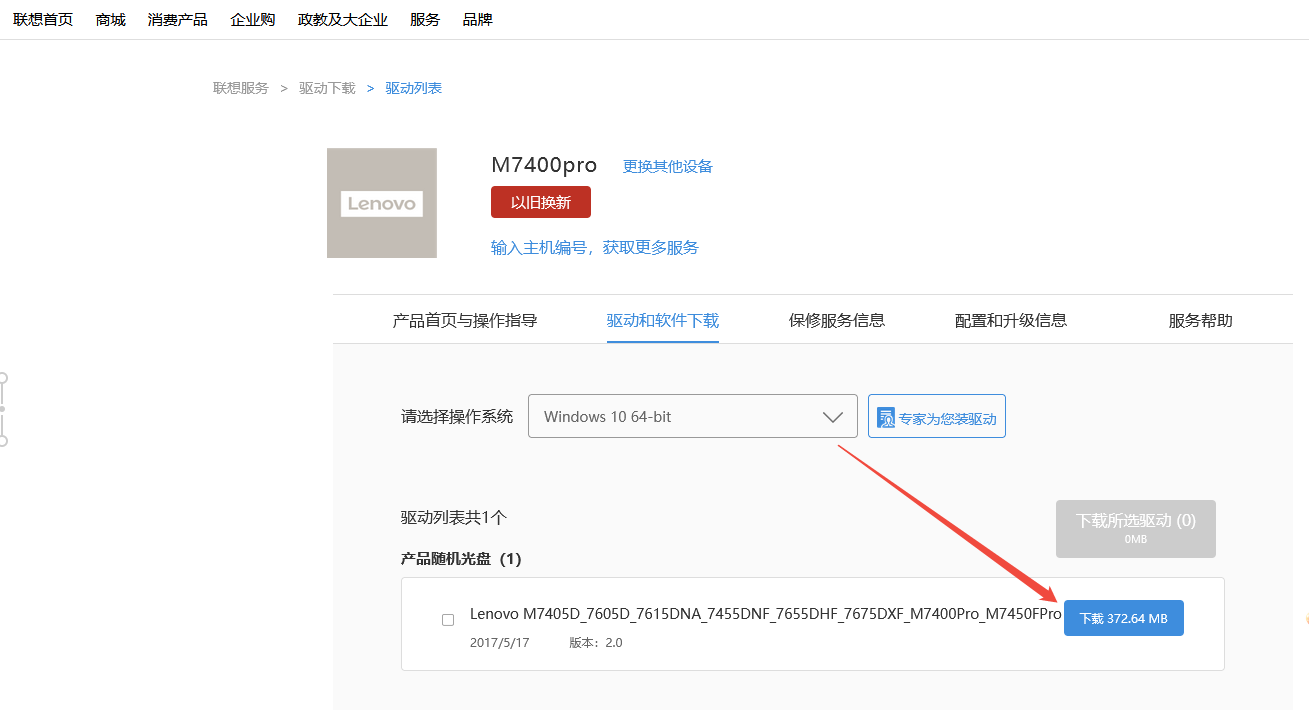This screenshot has height=710, width=1309.
Task: Click the 以旧换新 red button
Action: [541, 202]
